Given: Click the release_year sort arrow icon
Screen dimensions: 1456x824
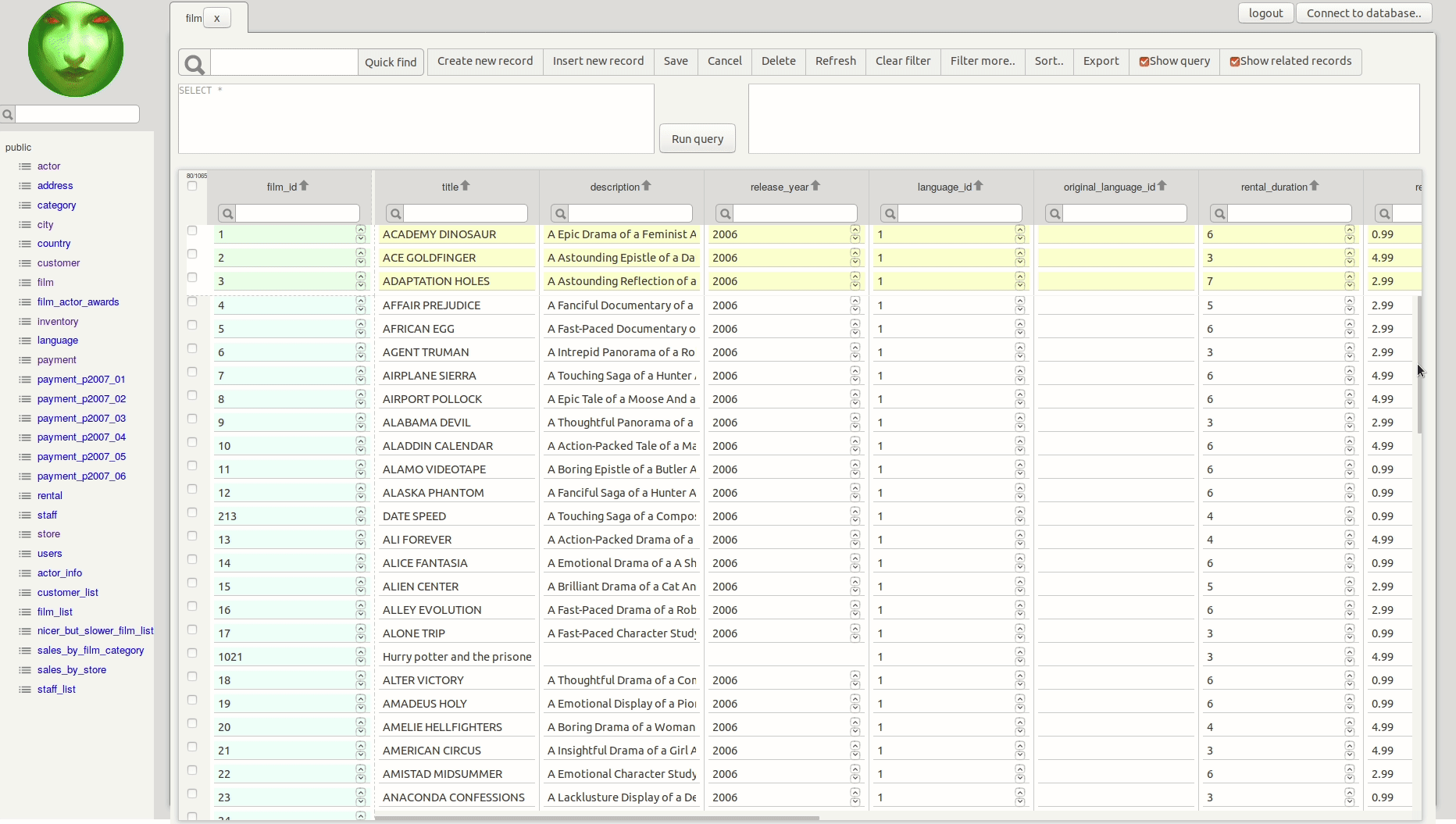Looking at the screenshot, I should point(815,186).
